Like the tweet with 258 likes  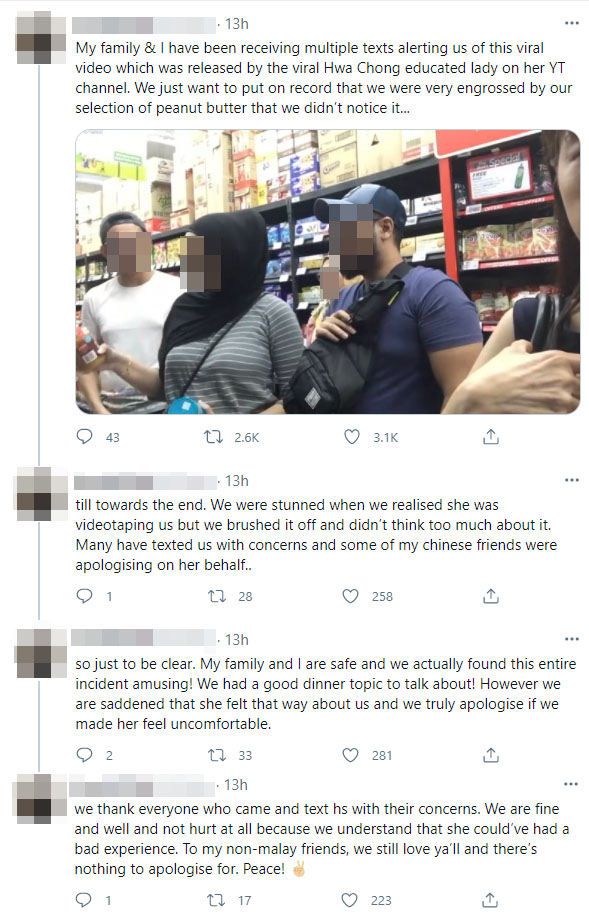pos(350,596)
